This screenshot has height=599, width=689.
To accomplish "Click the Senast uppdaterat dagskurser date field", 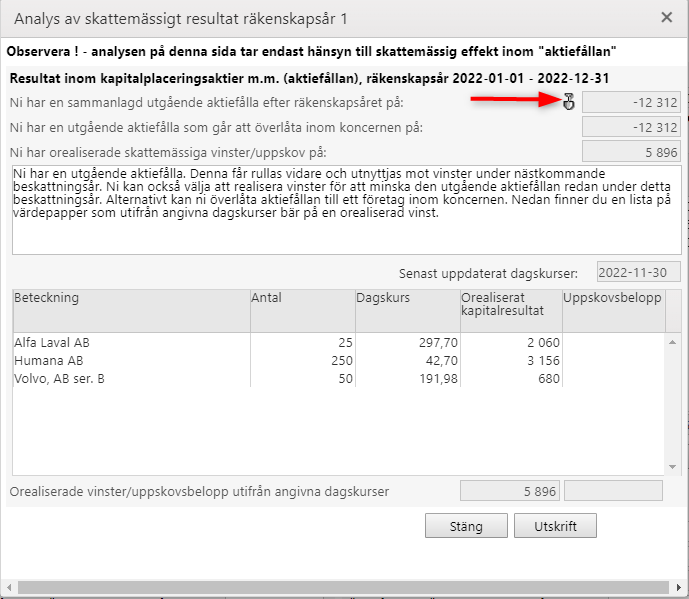I will (638, 272).
